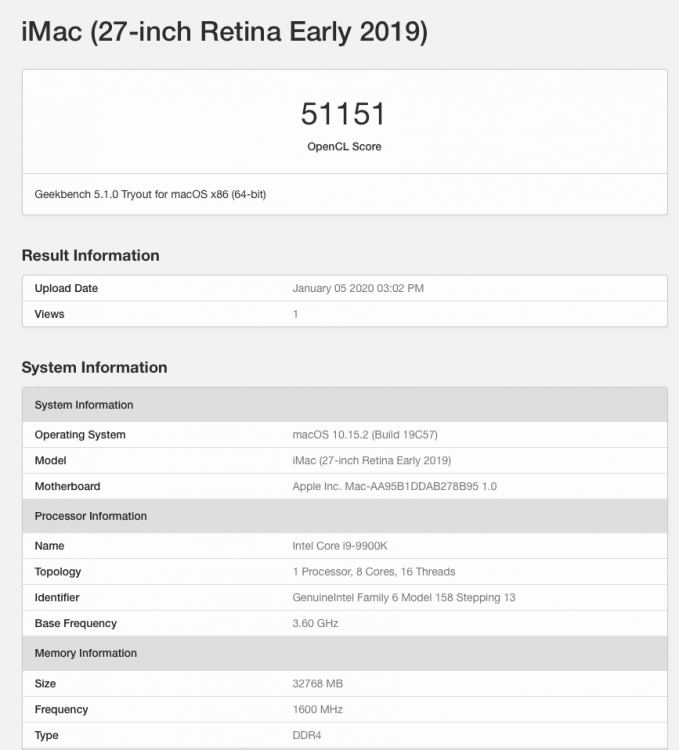Click the Operating System label

pyautogui.click(x=80, y=435)
